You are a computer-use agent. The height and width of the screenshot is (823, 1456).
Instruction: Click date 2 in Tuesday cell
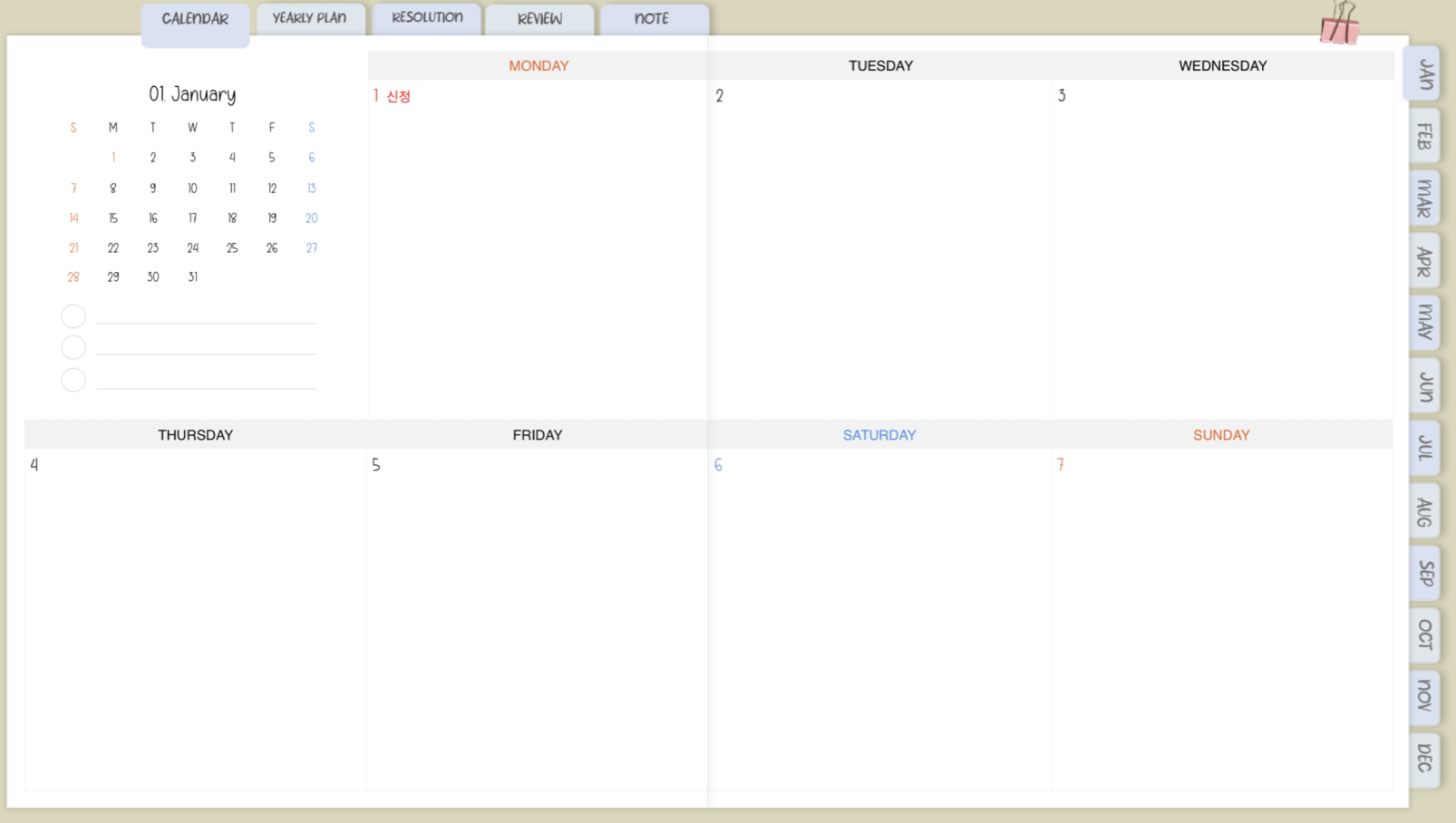click(719, 96)
